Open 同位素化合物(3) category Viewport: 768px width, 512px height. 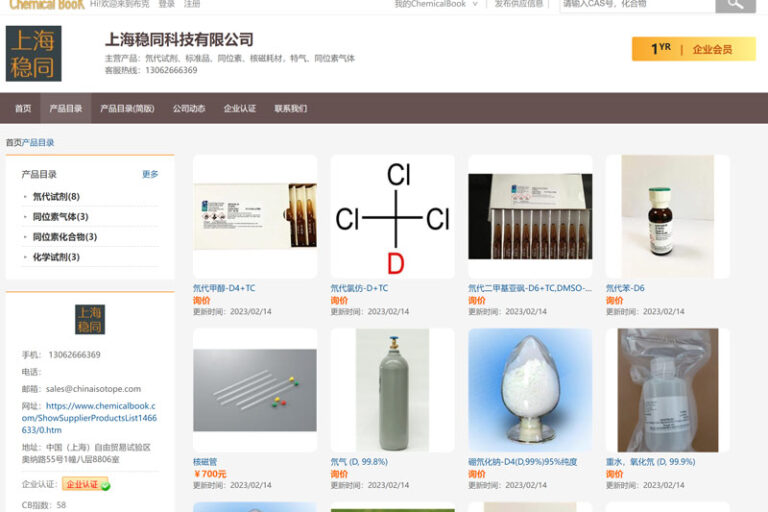(x=65, y=237)
